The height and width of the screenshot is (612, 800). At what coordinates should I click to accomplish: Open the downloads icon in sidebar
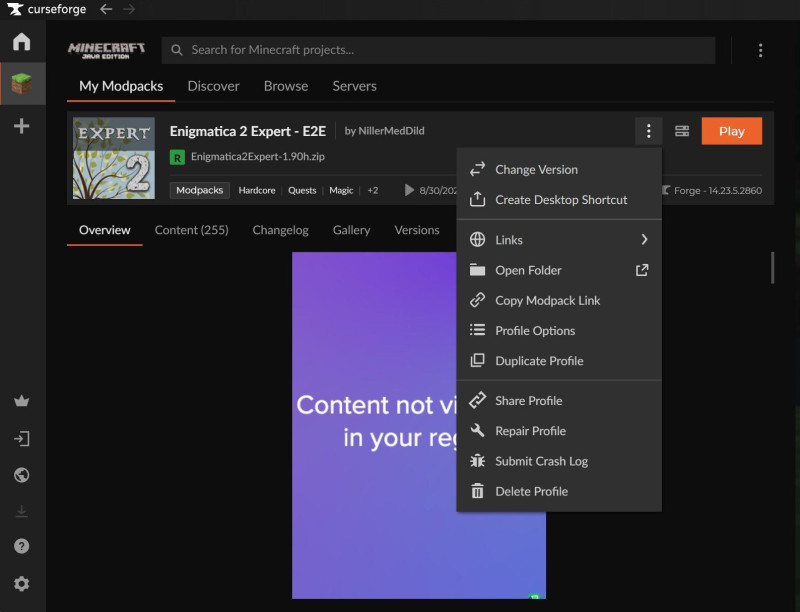tap(21, 511)
